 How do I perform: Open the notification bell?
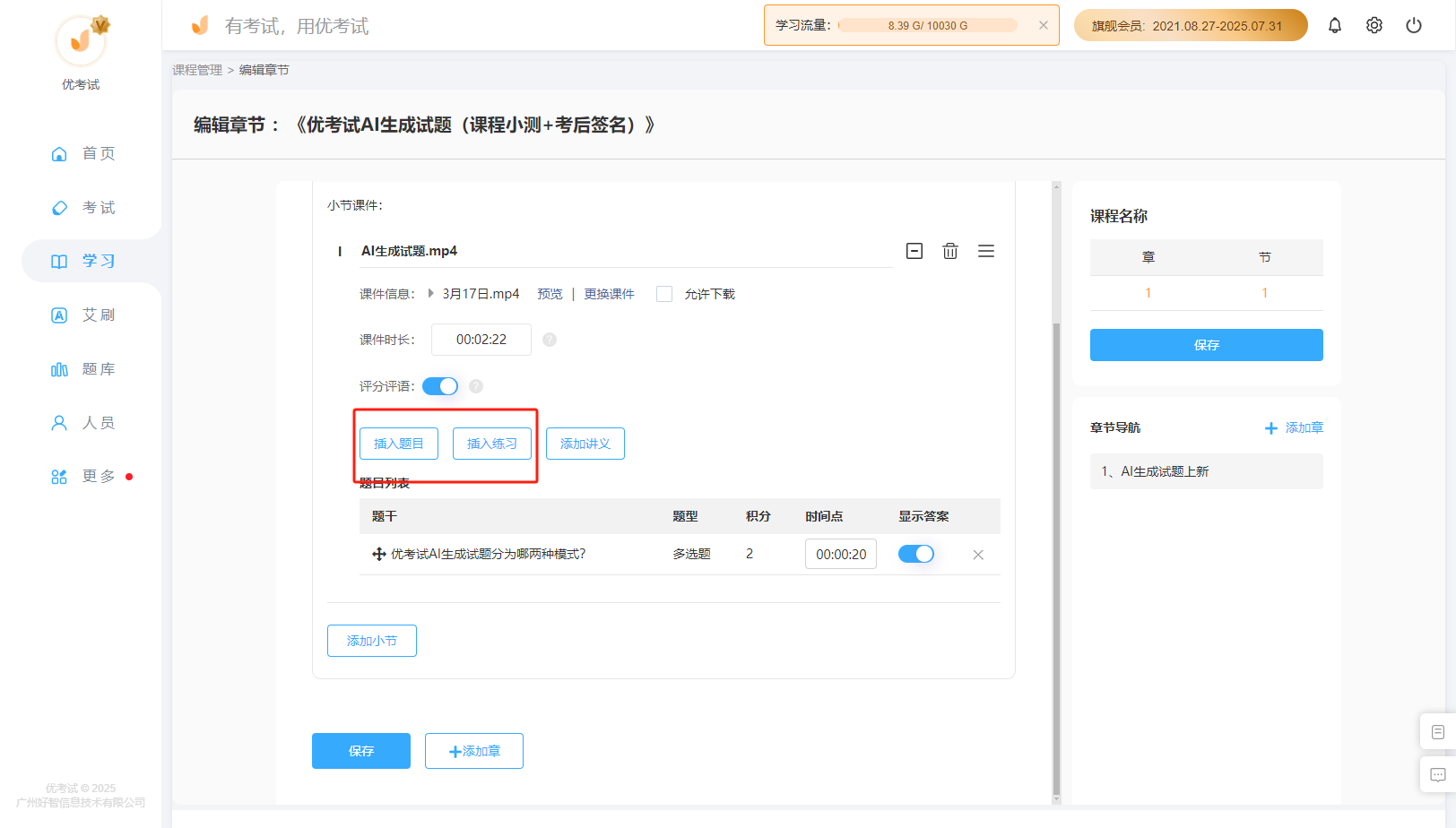[1335, 25]
